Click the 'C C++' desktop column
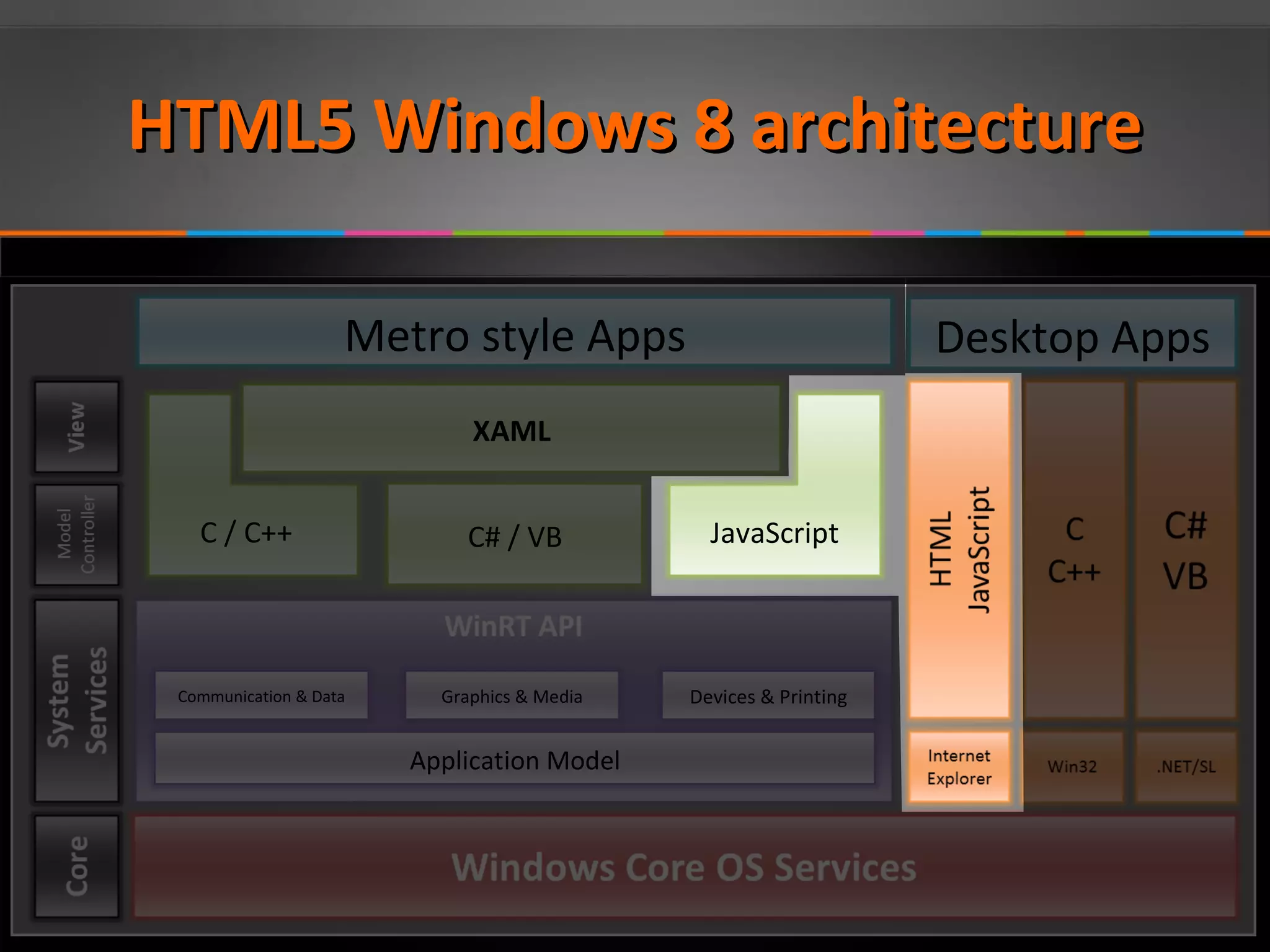 [1074, 549]
